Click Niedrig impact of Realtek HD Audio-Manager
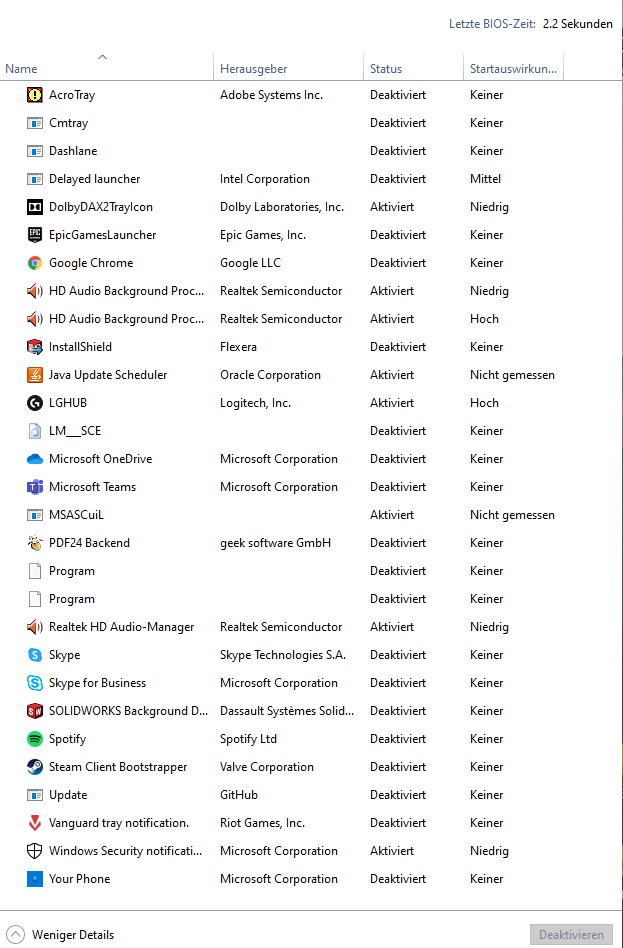 click(489, 627)
